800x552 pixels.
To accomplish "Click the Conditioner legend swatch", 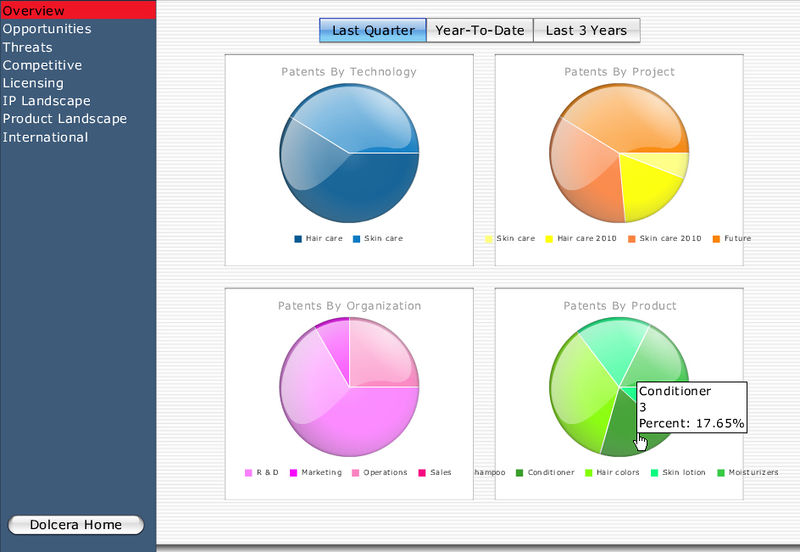I will (519, 473).
